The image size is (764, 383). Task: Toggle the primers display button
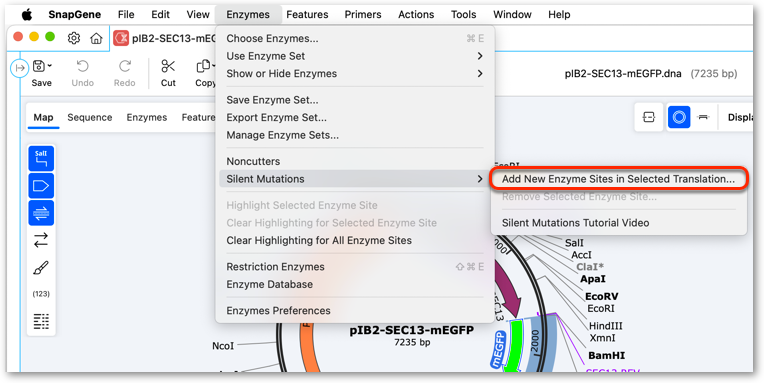(x=41, y=213)
